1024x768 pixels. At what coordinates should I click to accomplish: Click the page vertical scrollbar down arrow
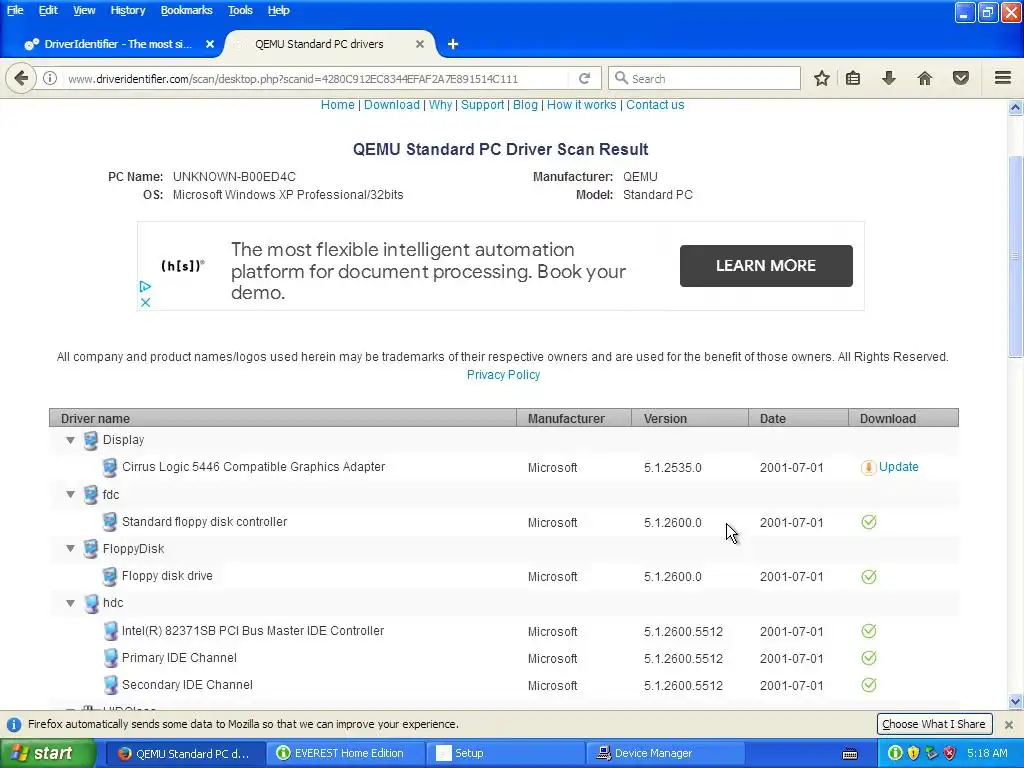[1016, 702]
